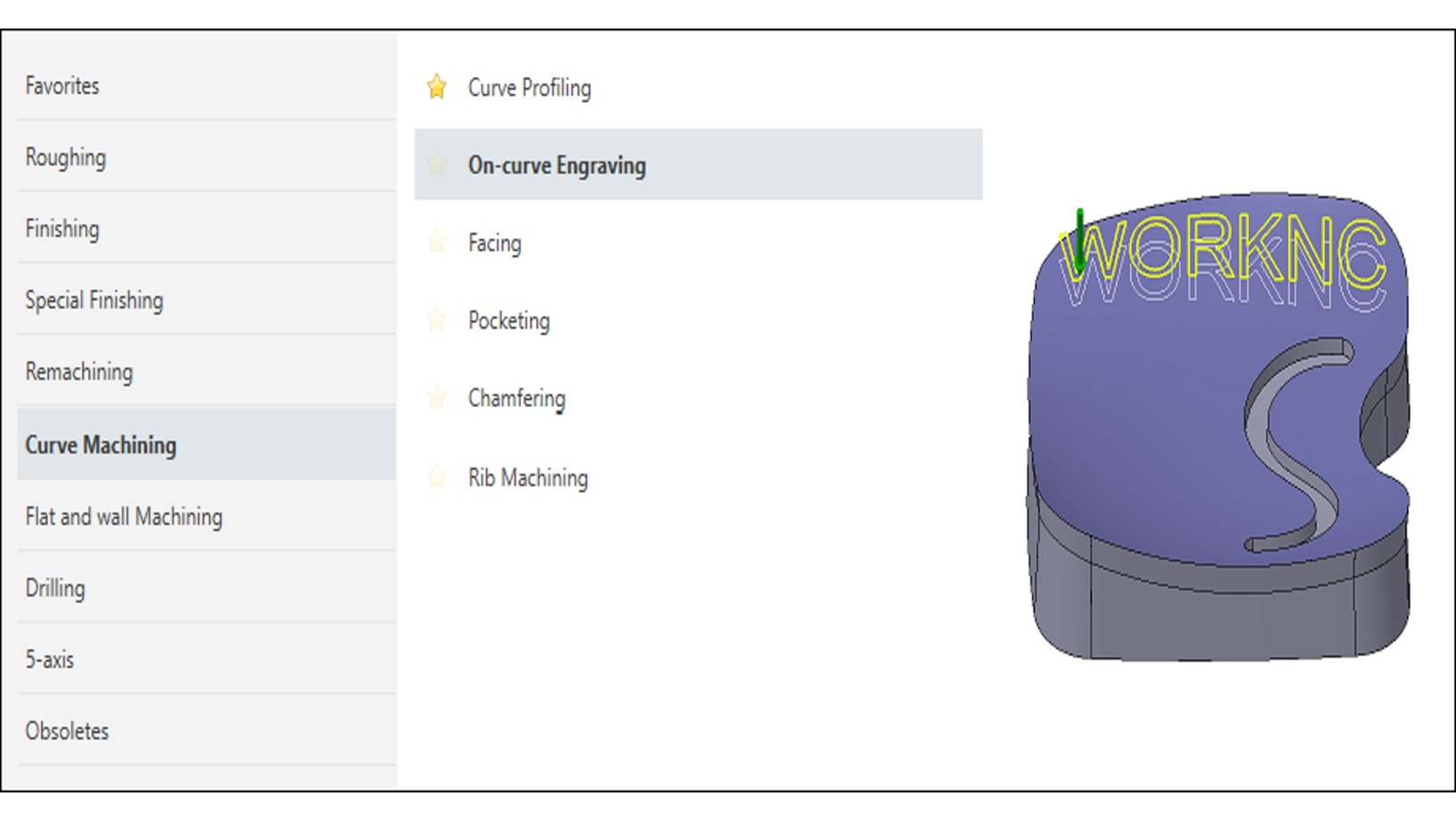Image resolution: width=1456 pixels, height=821 pixels.
Task: Add Rib Machining to favorites via star
Action: pos(436,477)
